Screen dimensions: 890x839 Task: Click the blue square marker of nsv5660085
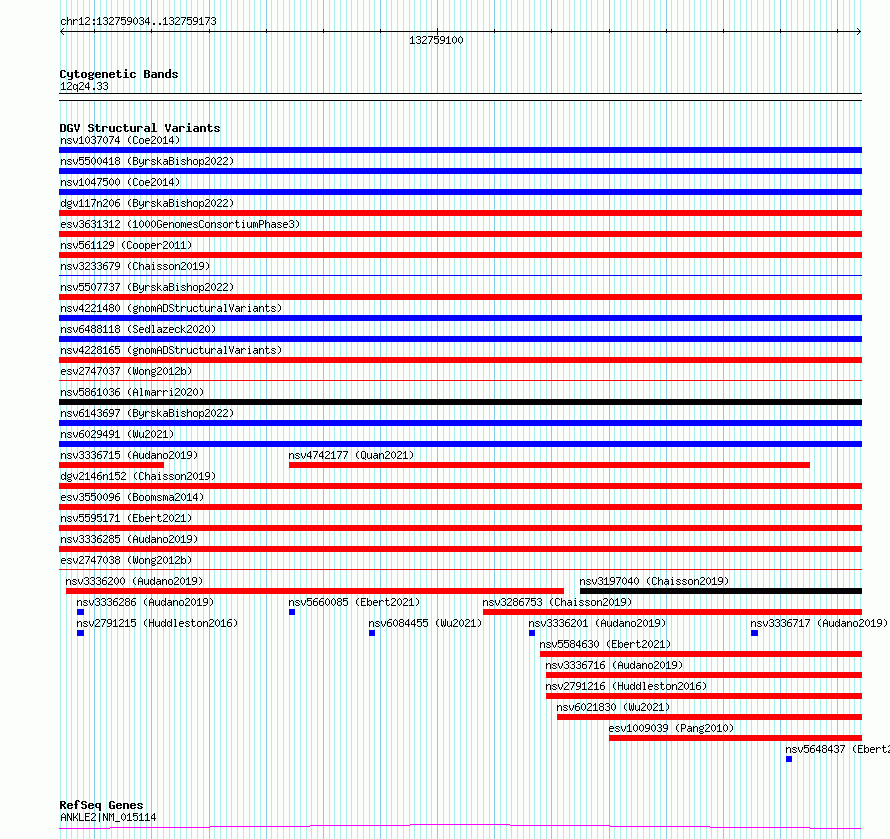(292, 612)
